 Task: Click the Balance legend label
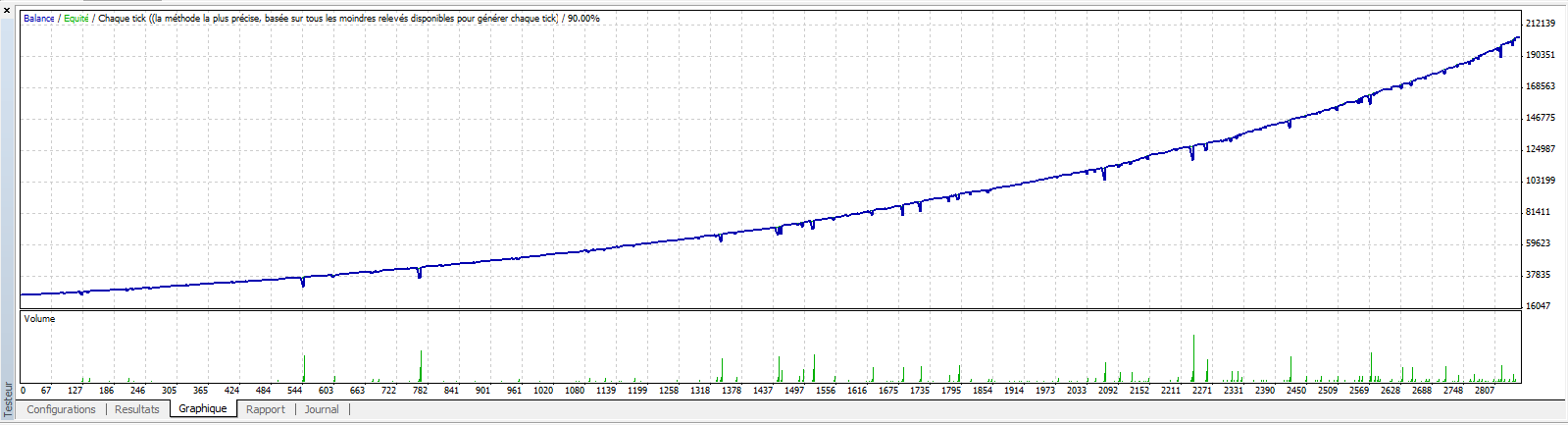point(39,19)
